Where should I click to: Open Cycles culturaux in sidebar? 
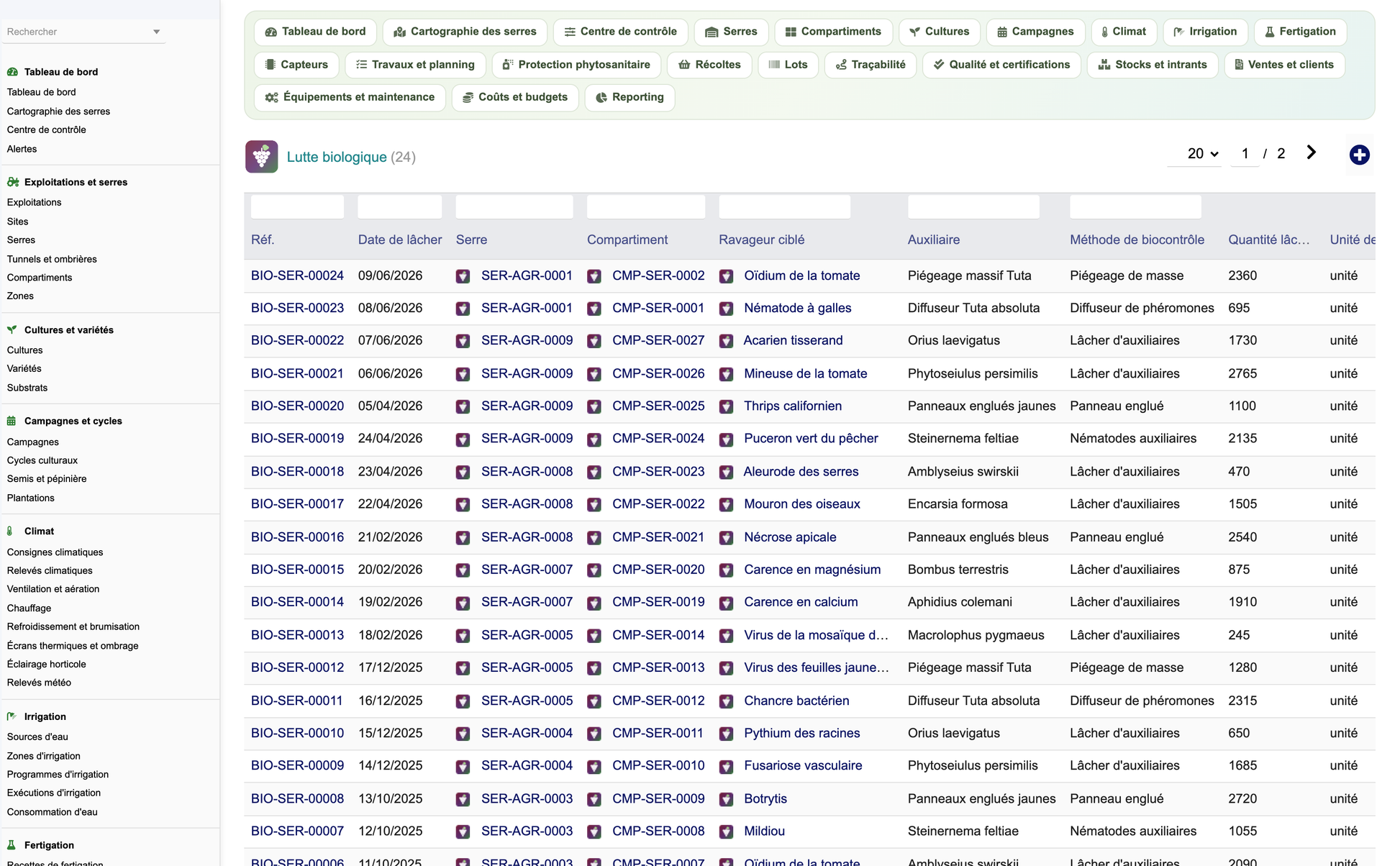point(42,460)
